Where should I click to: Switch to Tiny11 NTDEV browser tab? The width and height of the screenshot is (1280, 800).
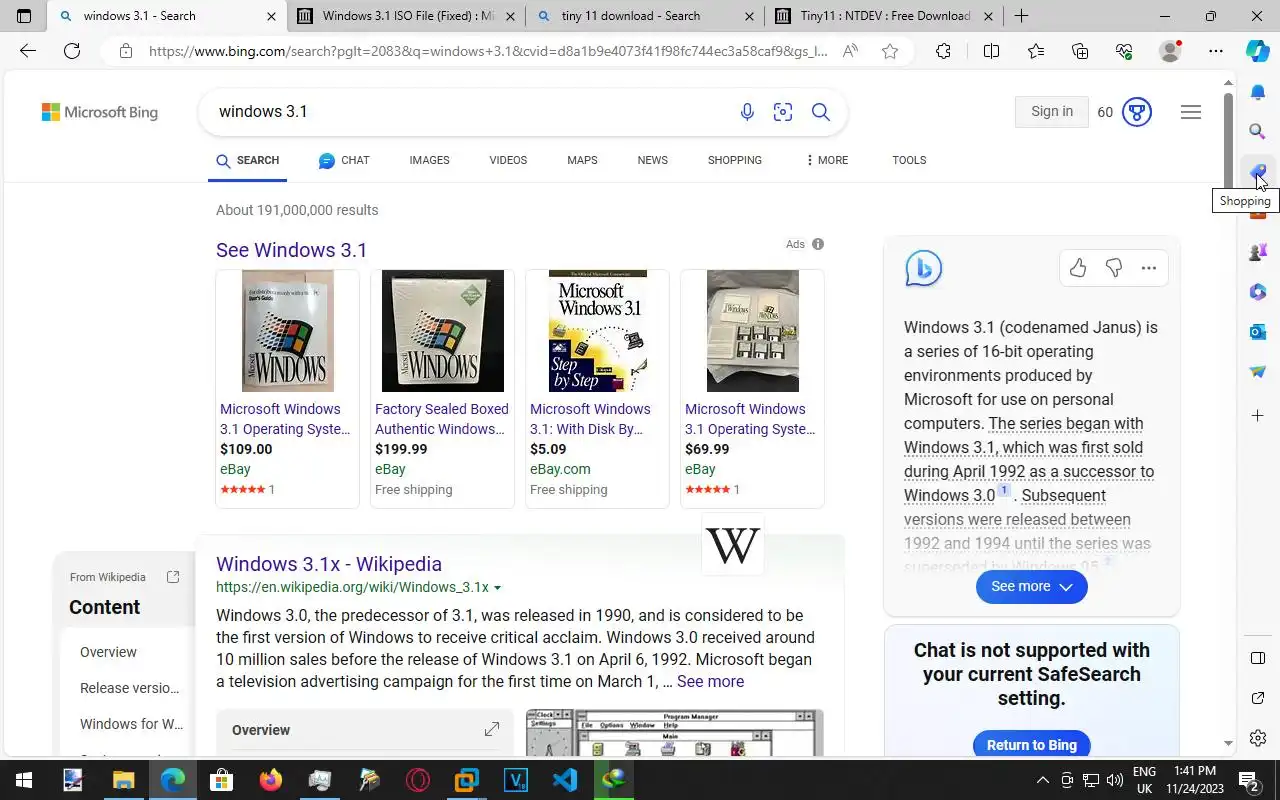click(885, 16)
